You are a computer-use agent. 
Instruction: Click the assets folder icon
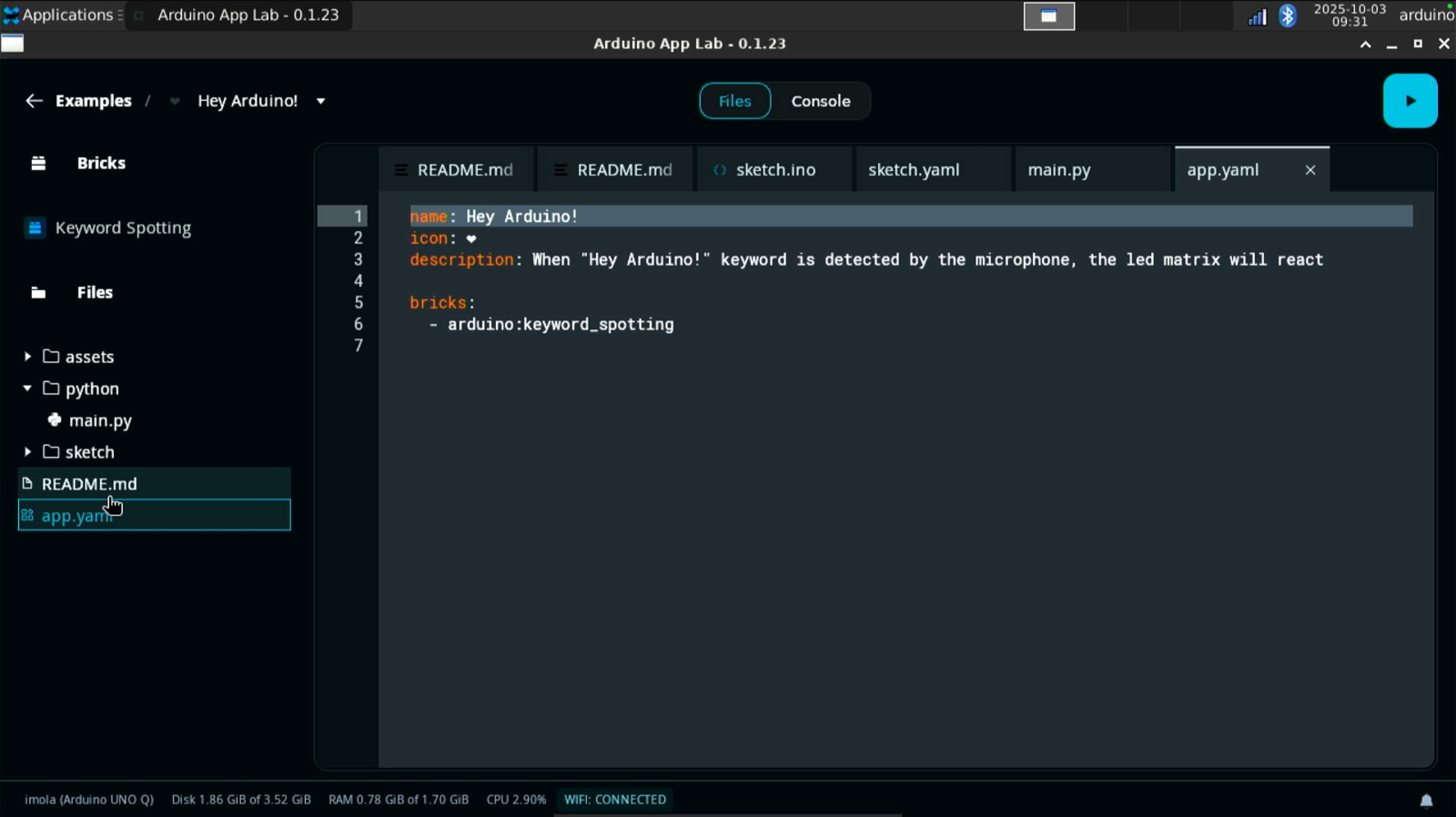pos(51,357)
